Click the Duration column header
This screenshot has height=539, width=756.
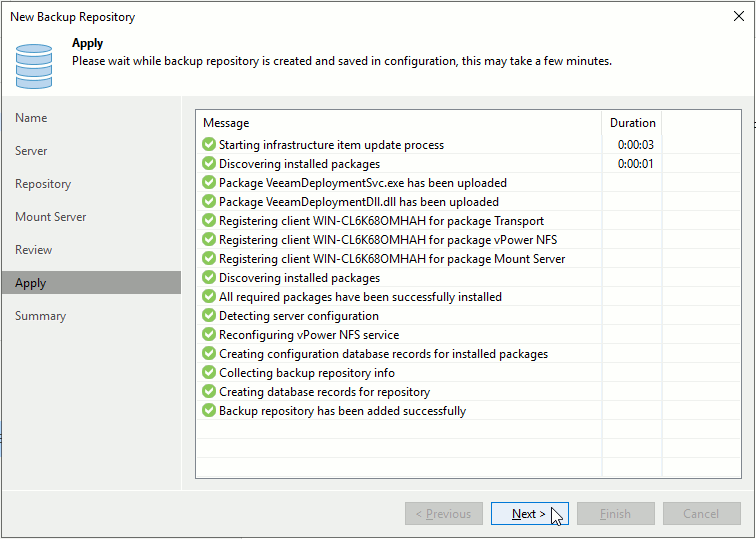(x=632, y=123)
